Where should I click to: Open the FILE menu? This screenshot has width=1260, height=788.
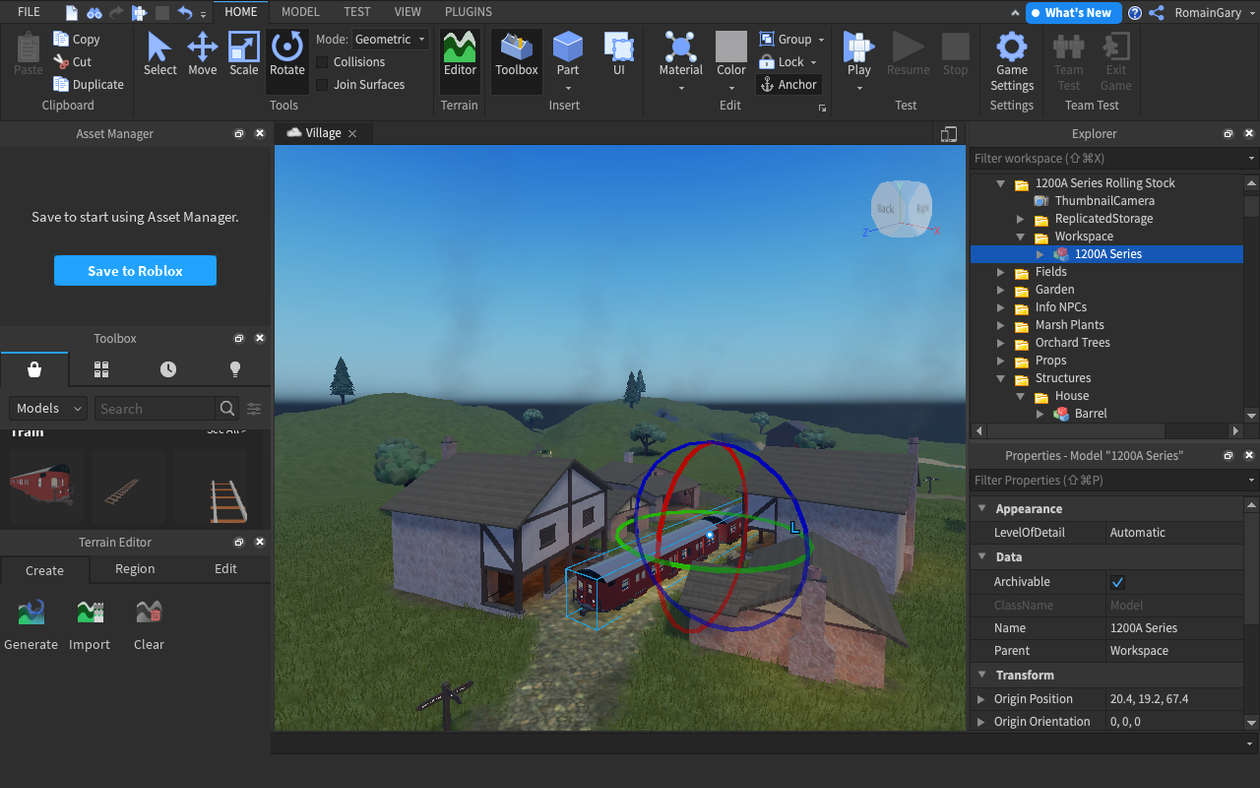tap(29, 12)
